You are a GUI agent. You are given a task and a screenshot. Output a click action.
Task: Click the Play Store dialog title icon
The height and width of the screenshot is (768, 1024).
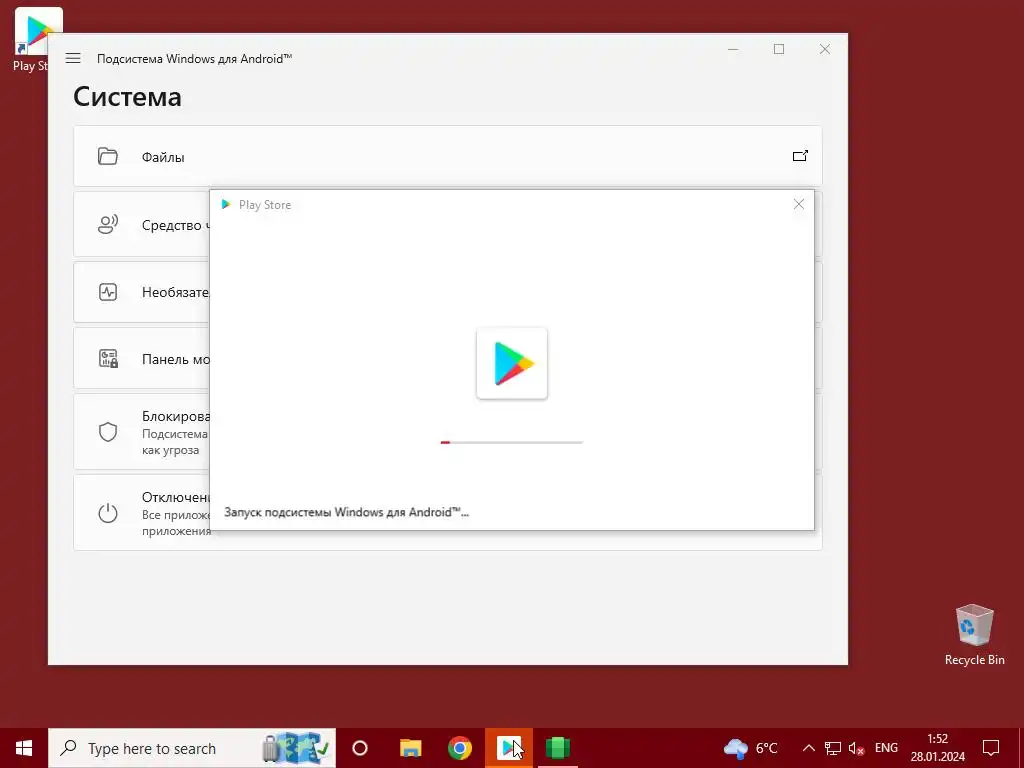(x=226, y=204)
